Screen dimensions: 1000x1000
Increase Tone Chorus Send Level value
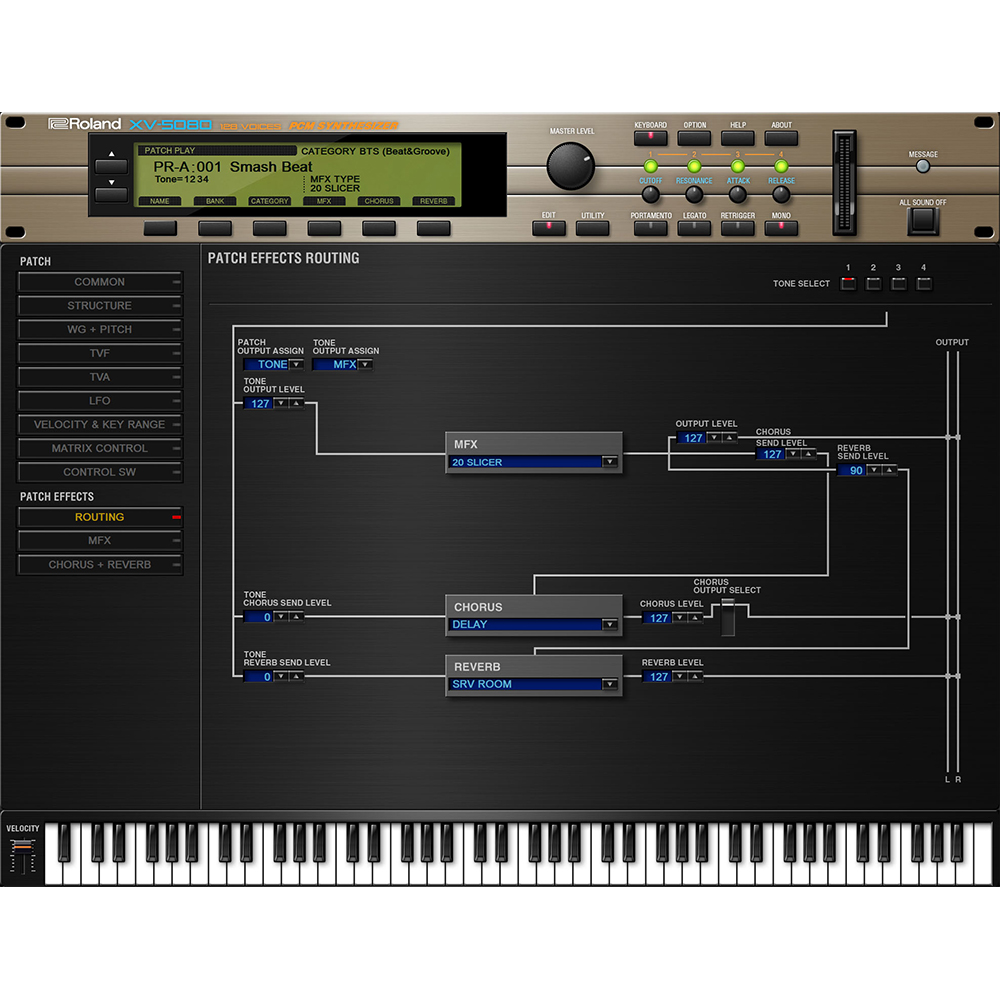tap(296, 617)
